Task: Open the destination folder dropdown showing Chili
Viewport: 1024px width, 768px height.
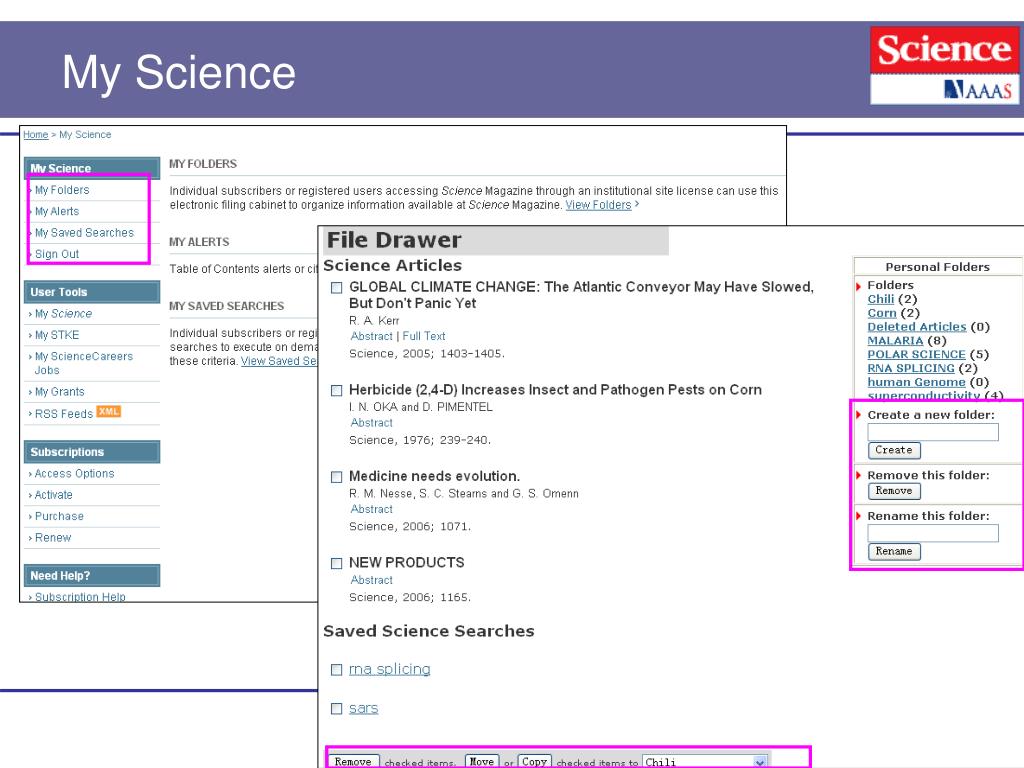Action: point(704,762)
